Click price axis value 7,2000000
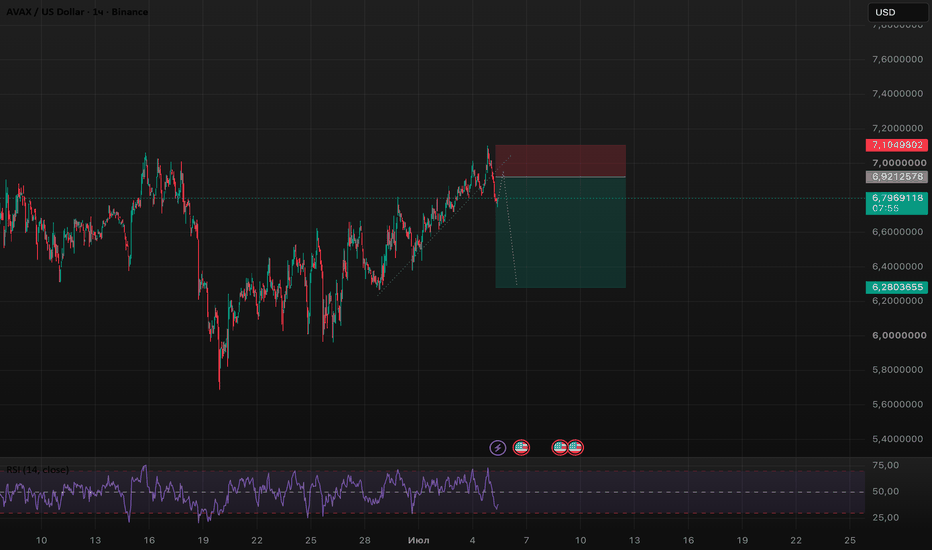The height and width of the screenshot is (550, 932). point(898,128)
